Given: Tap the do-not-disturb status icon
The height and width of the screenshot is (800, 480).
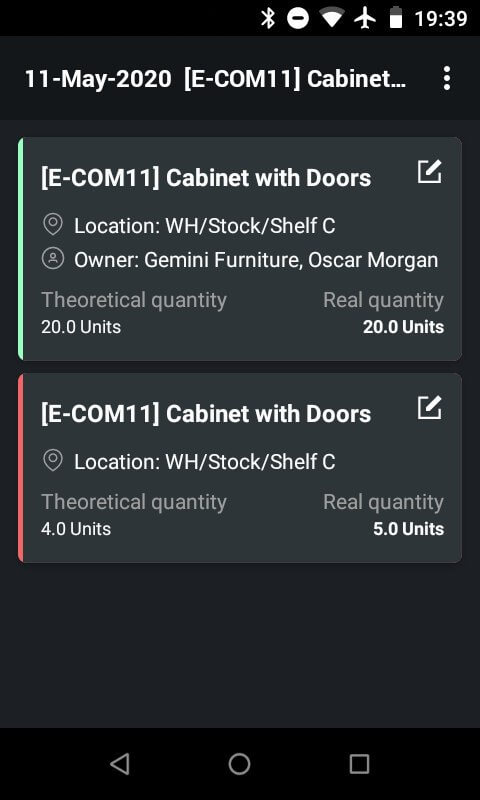Looking at the screenshot, I should click(297, 18).
